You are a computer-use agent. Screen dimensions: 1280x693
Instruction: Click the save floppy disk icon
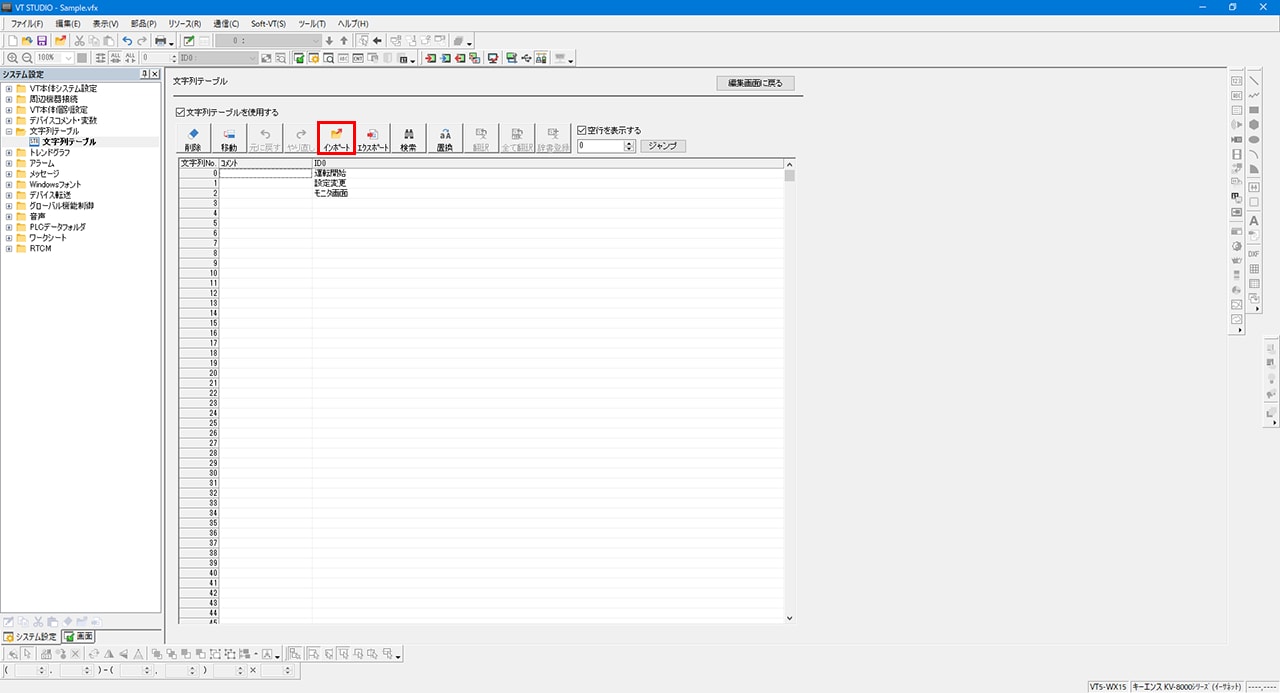(x=42, y=41)
